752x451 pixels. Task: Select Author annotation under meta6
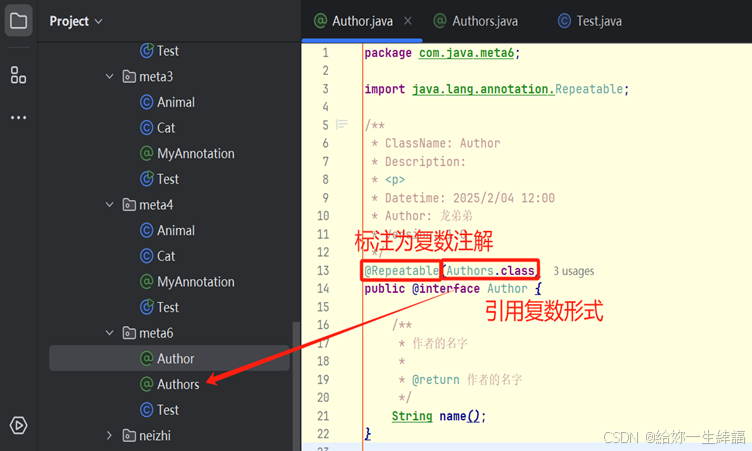(x=169, y=358)
